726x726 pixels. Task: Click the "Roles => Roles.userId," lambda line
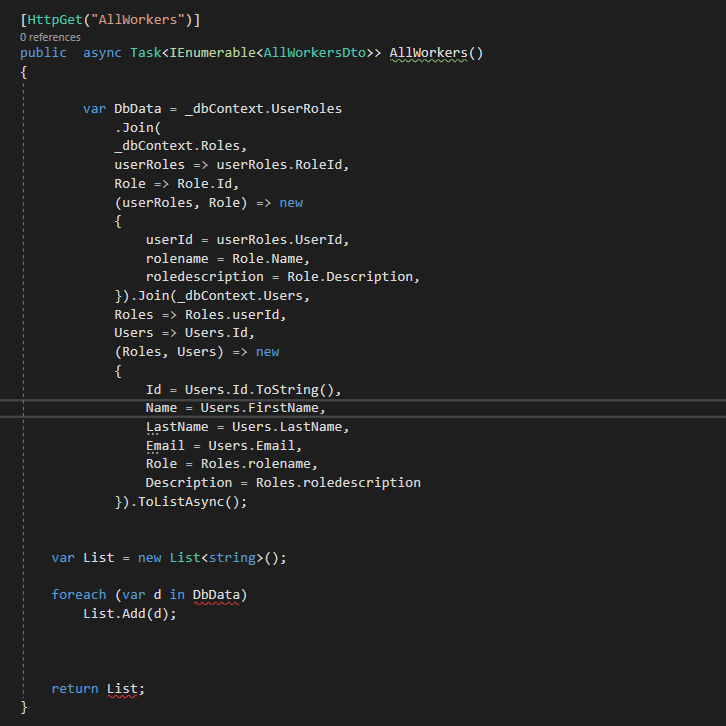click(200, 315)
